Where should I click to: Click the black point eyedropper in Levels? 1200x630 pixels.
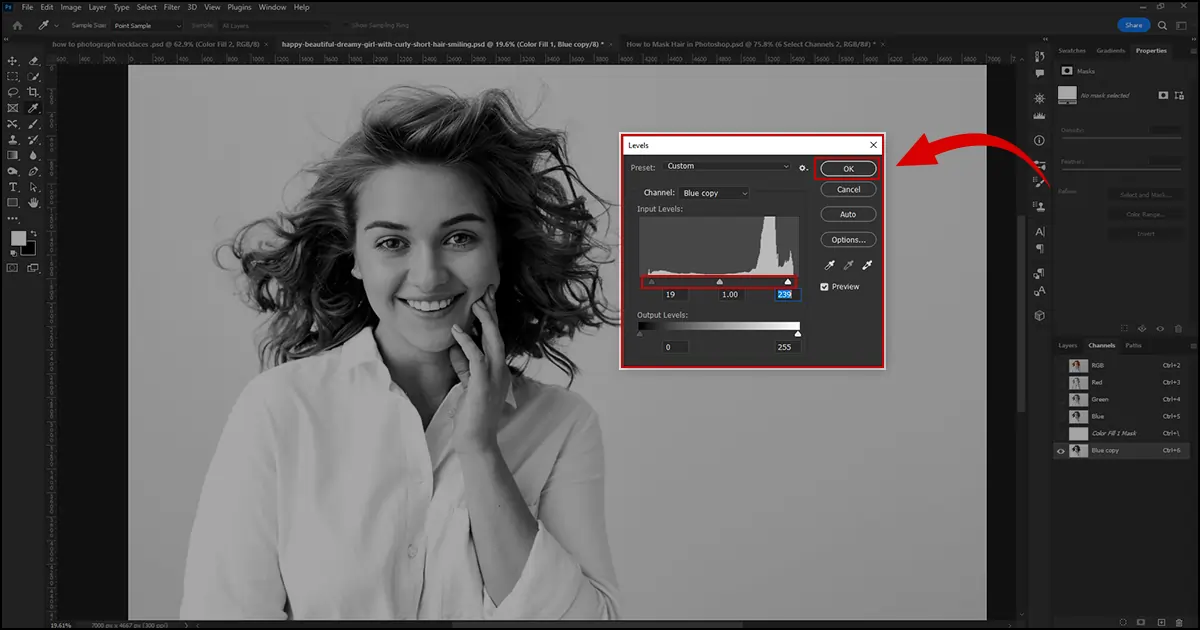[829, 265]
